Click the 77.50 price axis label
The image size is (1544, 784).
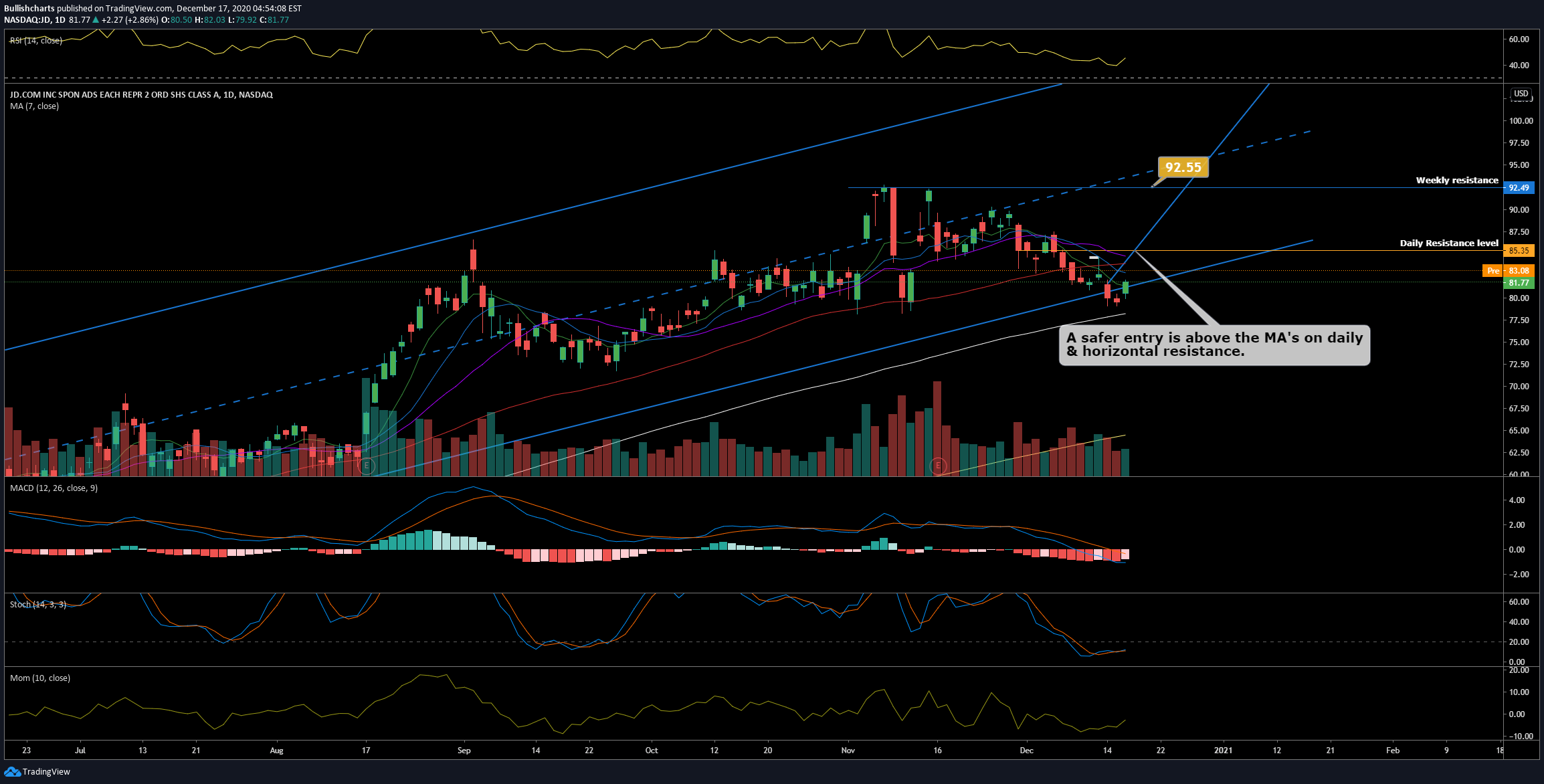click(1519, 320)
